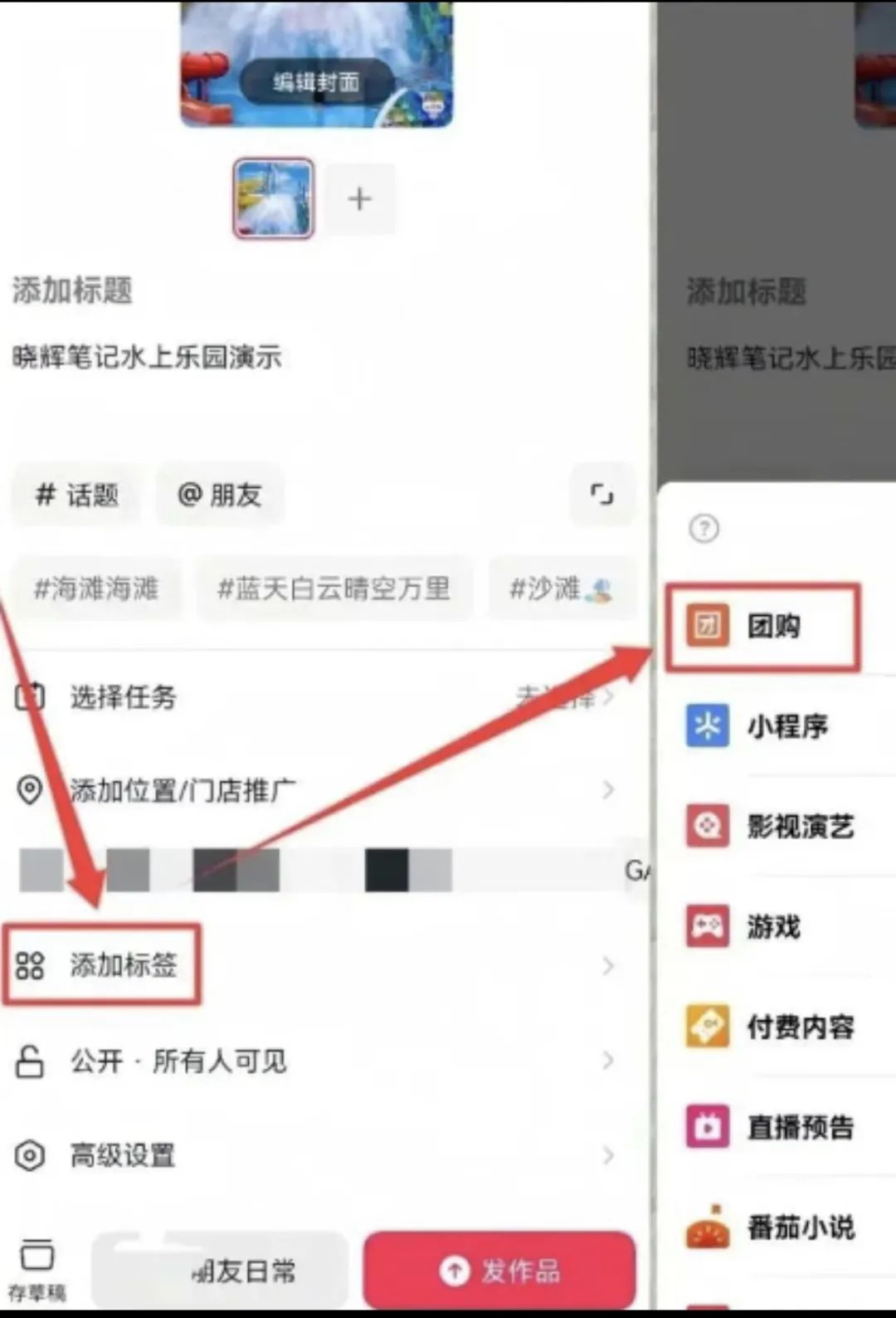Select the water park photo thumbnail

(x=274, y=198)
